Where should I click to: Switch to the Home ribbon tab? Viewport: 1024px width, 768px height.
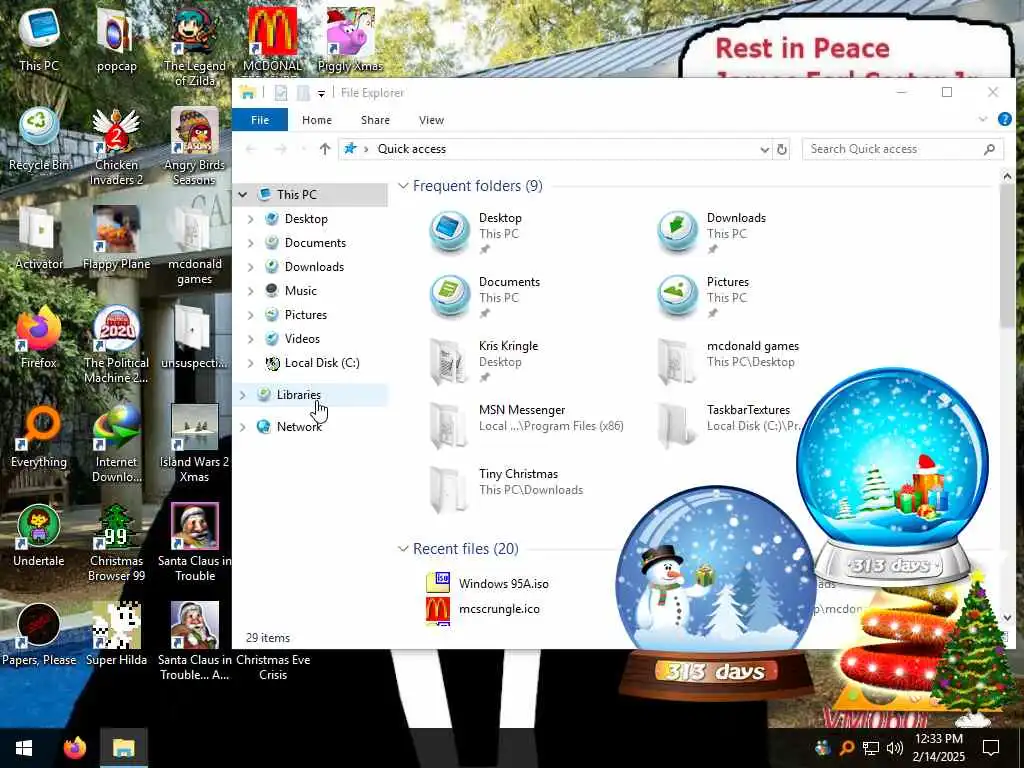click(317, 120)
